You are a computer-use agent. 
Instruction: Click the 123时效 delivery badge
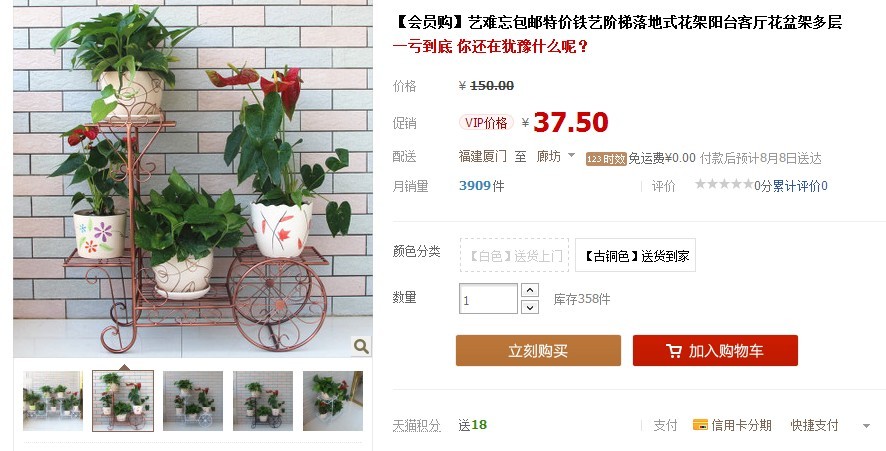[606, 159]
